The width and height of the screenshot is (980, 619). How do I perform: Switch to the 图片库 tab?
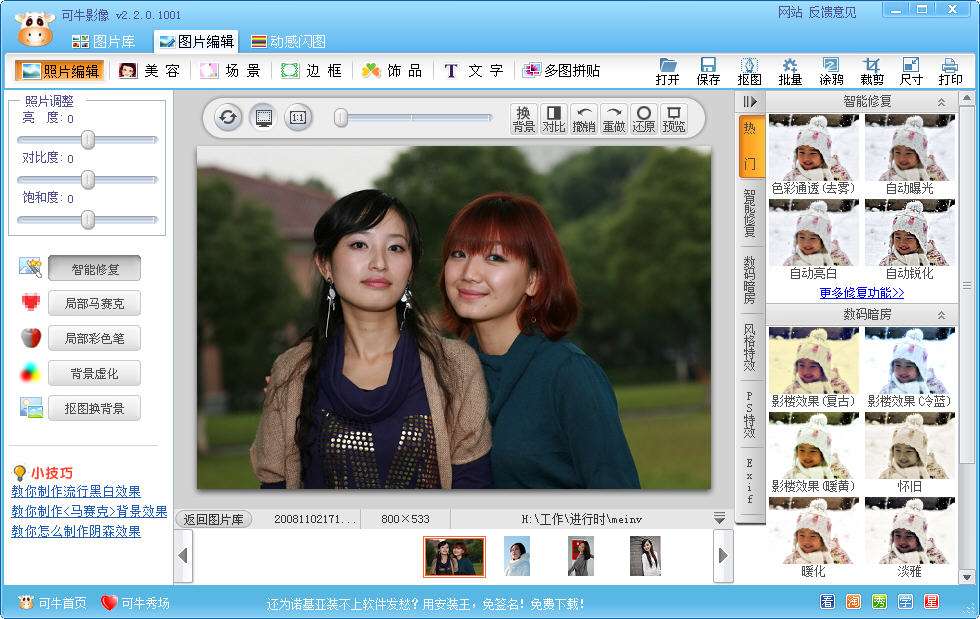coord(103,42)
